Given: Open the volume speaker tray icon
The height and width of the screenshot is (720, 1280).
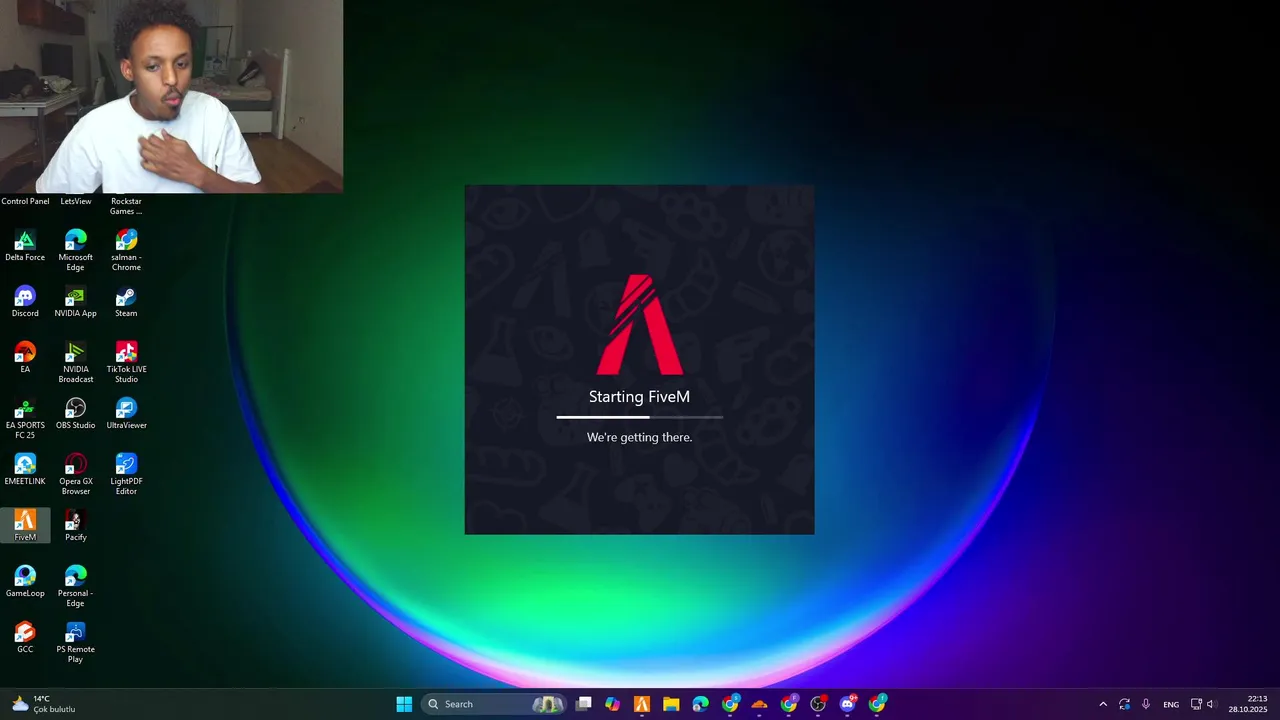Looking at the screenshot, I should 1211,704.
